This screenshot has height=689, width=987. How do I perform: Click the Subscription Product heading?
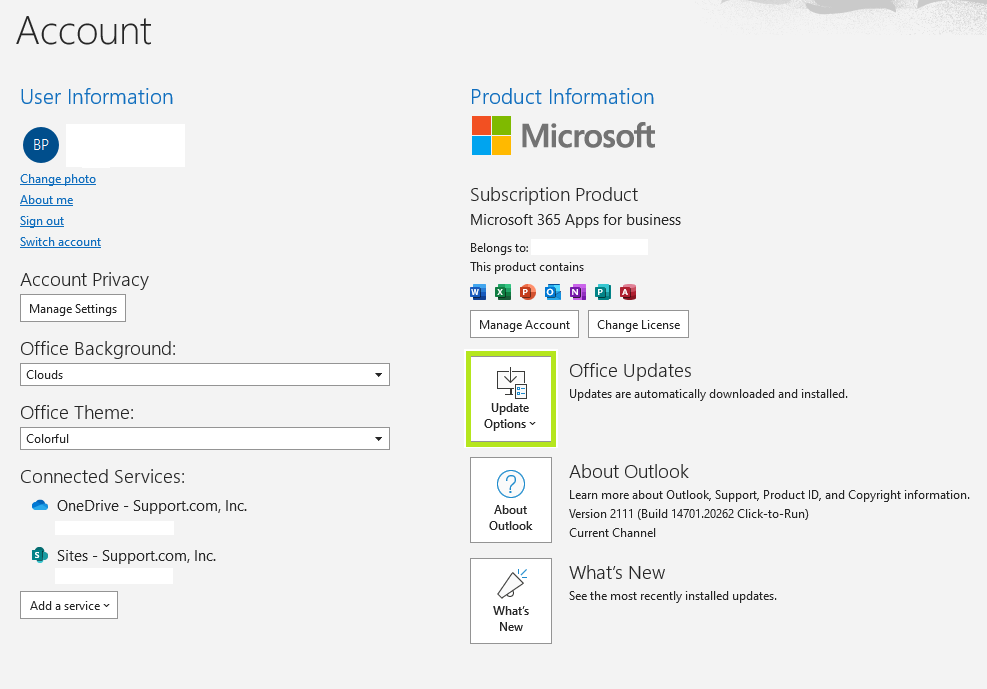(x=554, y=194)
